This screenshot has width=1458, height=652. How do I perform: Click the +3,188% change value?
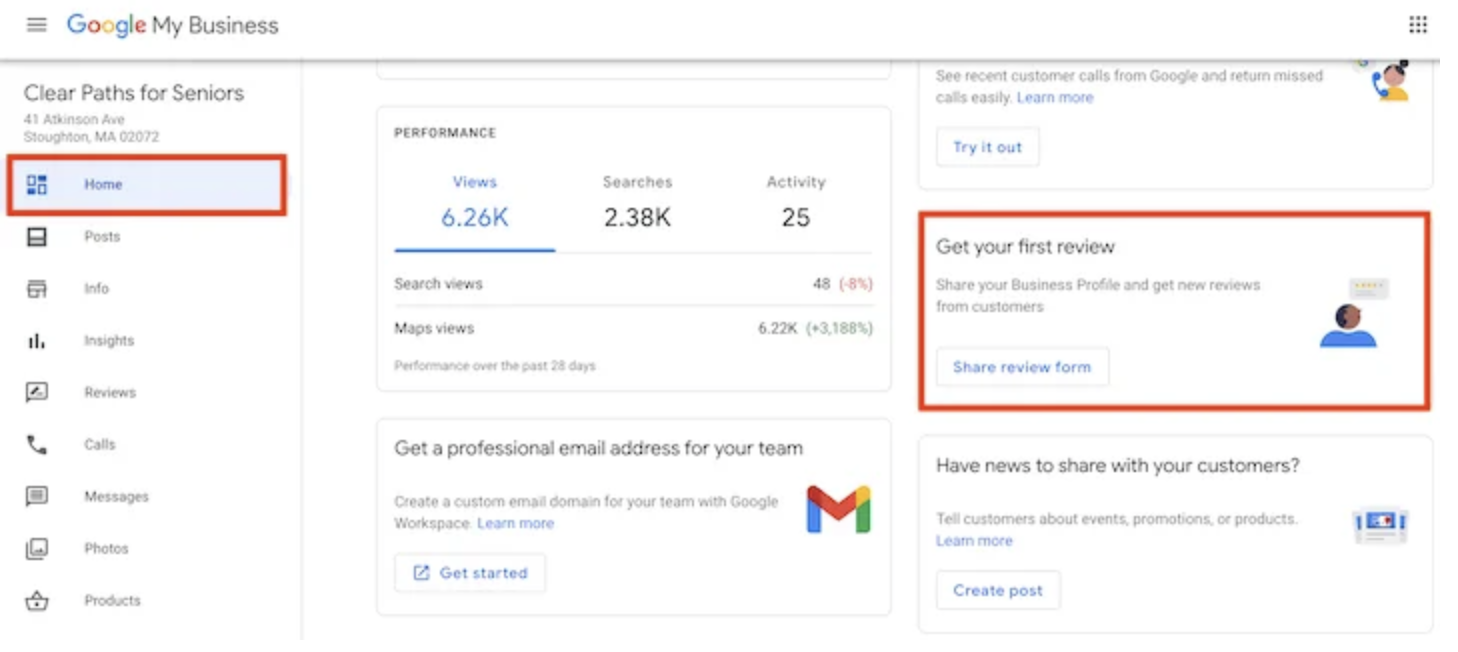tap(840, 328)
